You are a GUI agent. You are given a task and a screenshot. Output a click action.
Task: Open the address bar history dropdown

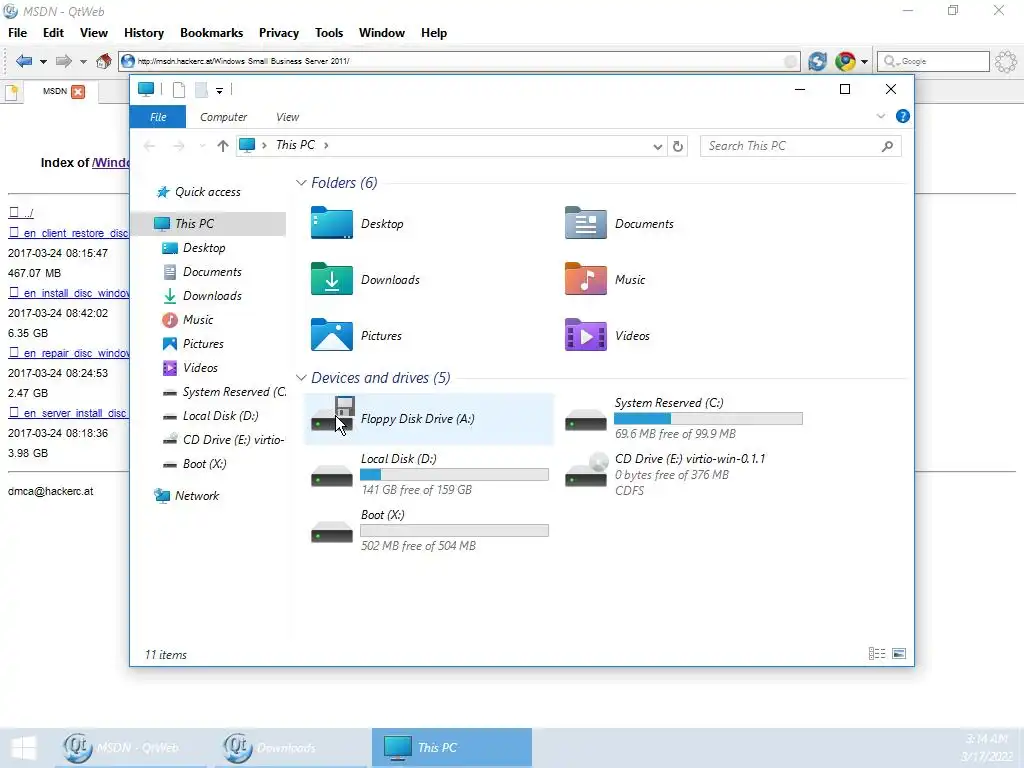(658, 146)
